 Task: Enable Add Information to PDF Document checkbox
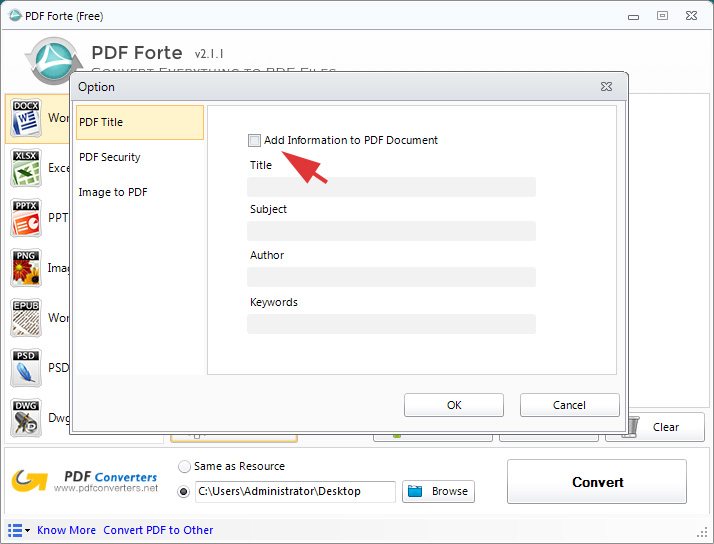click(254, 140)
